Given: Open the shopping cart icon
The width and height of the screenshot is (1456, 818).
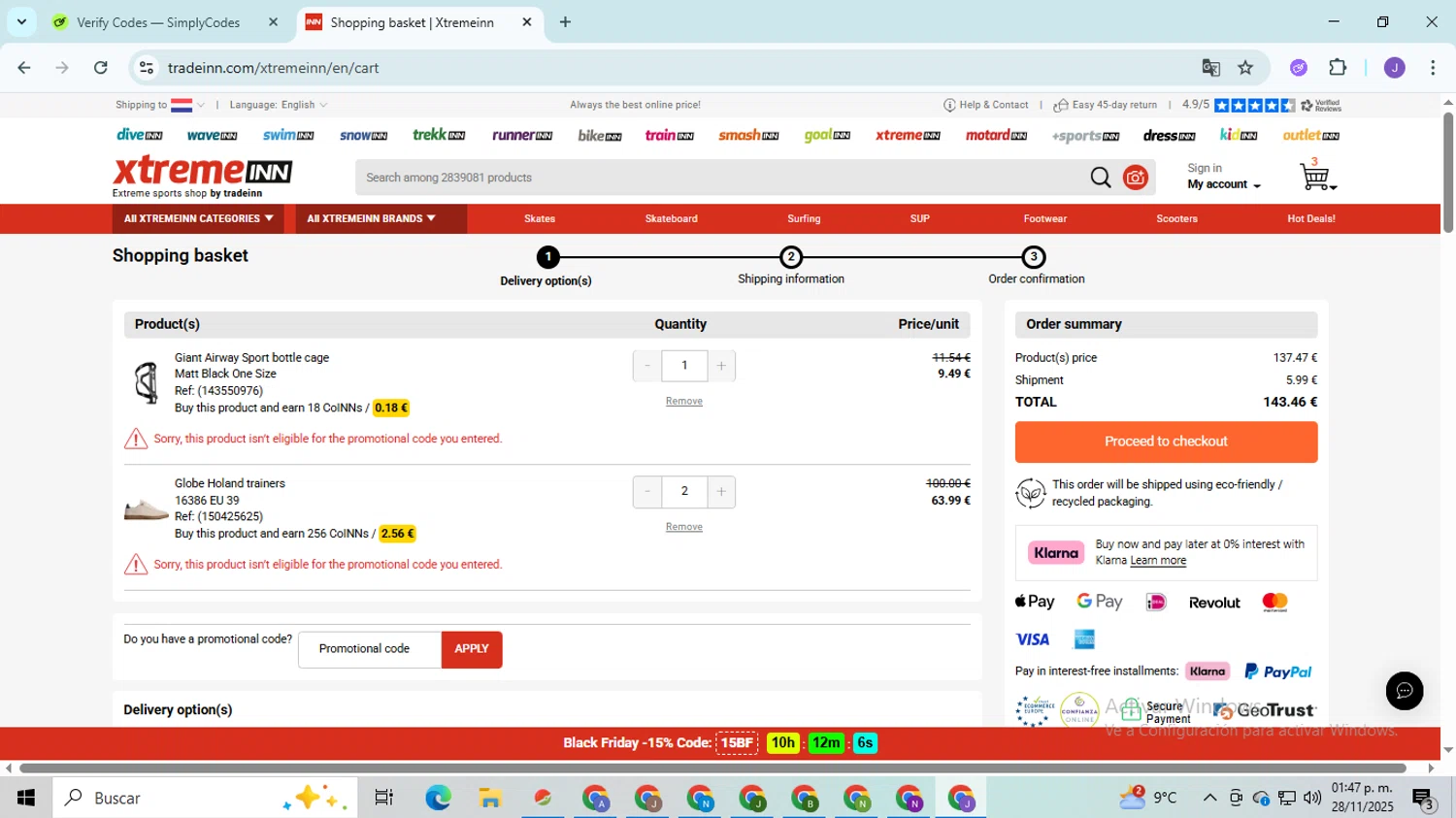Looking at the screenshot, I should 1316,176.
